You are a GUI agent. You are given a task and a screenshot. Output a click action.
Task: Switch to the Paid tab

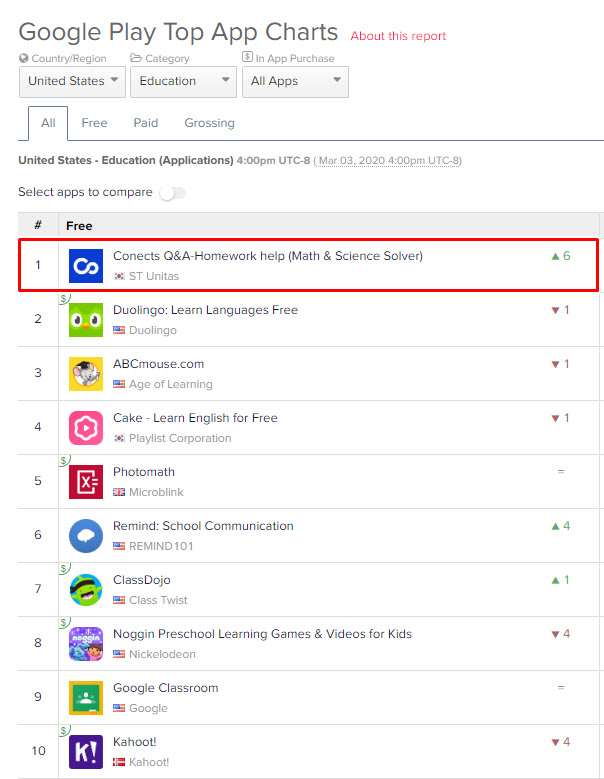146,123
